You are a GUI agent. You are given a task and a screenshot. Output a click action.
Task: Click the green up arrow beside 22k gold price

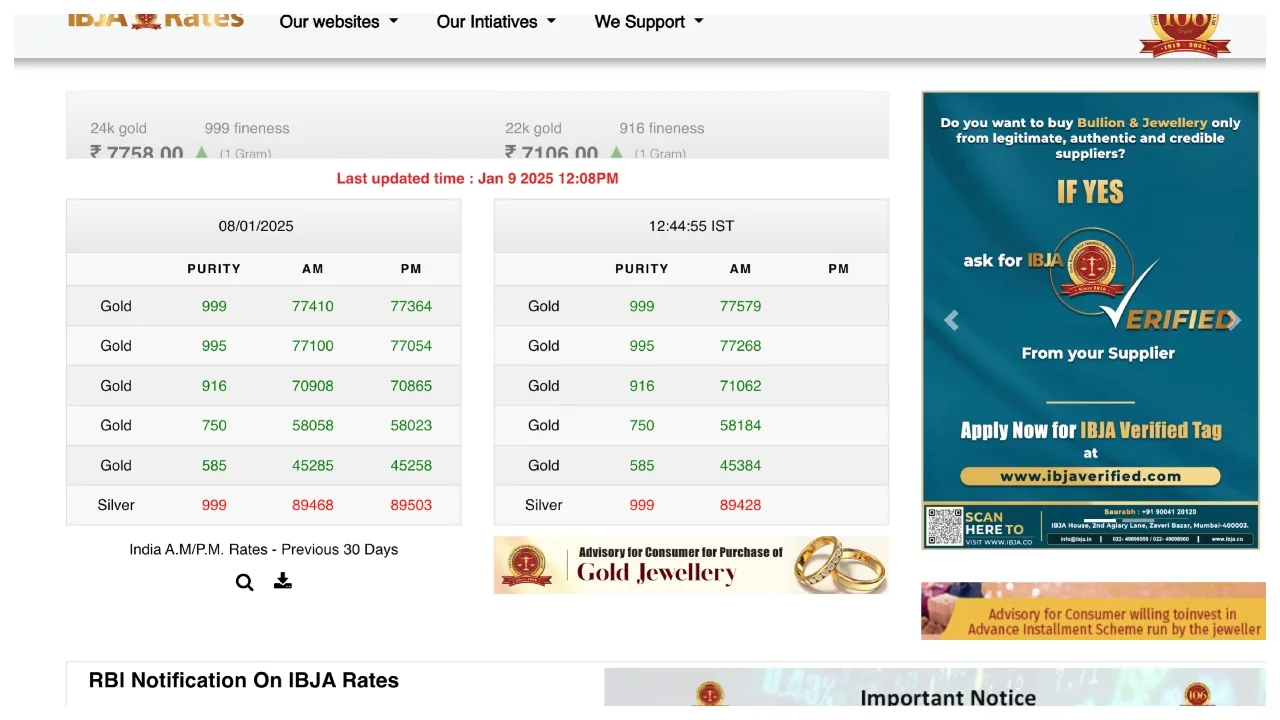point(617,152)
